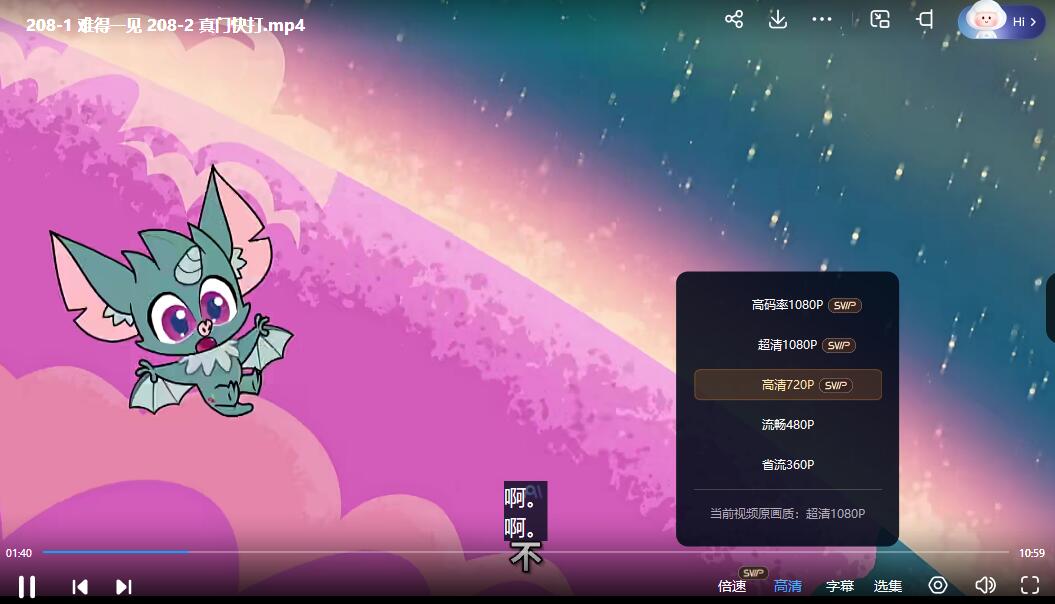
Task: Select 高码率1080P quality option
Action: (788, 305)
